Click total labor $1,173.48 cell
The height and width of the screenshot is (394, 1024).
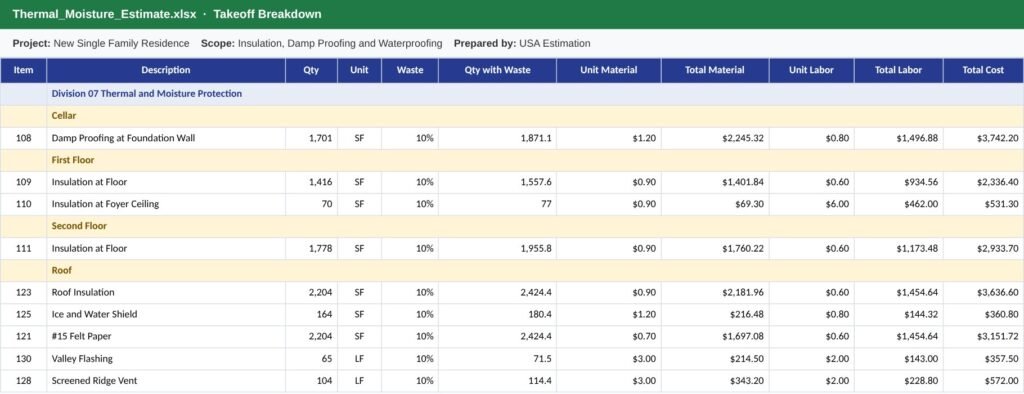[x=899, y=248]
